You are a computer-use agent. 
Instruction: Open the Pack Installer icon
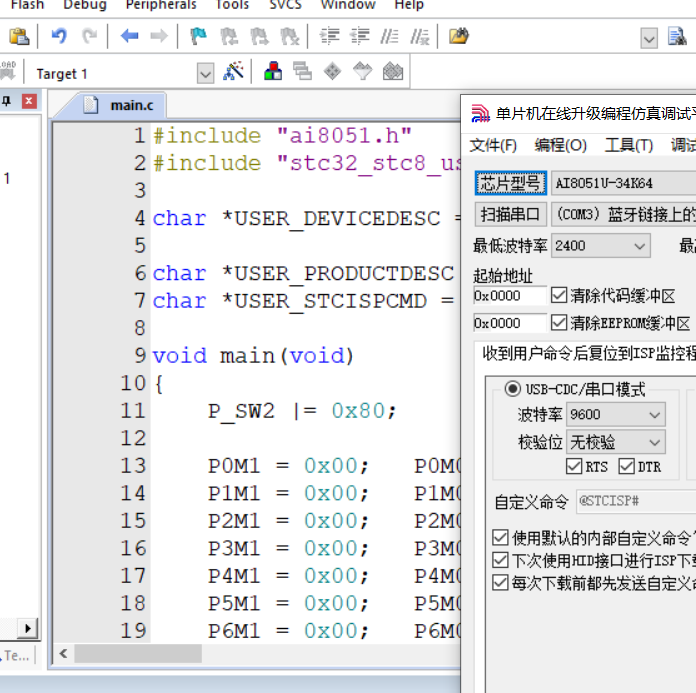(393, 71)
